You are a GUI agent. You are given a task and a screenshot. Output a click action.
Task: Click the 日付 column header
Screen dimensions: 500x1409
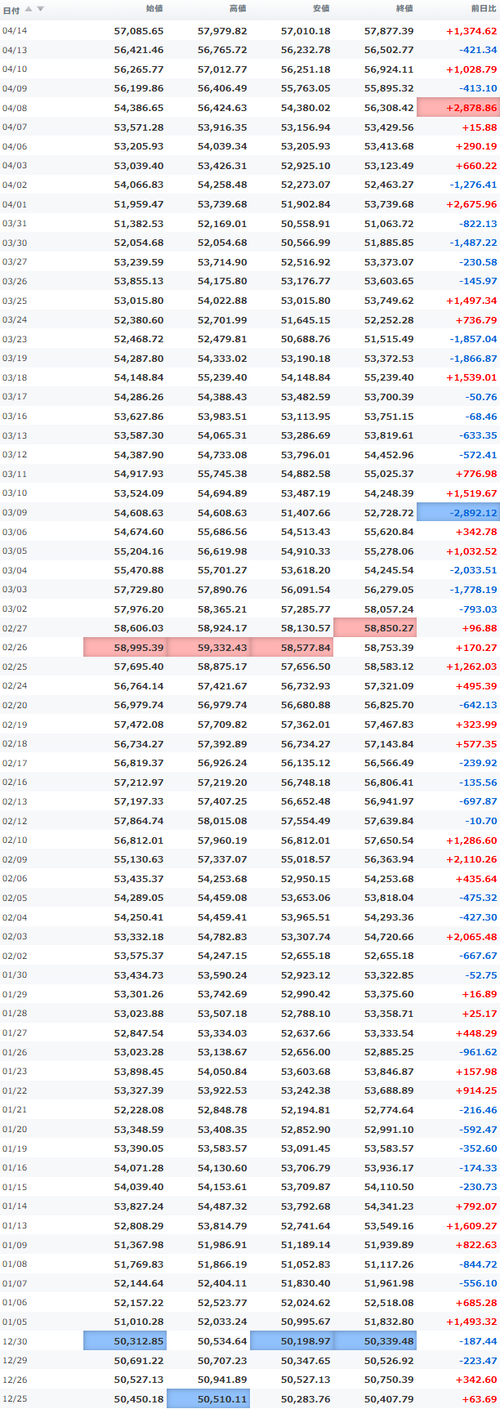pos(10,9)
